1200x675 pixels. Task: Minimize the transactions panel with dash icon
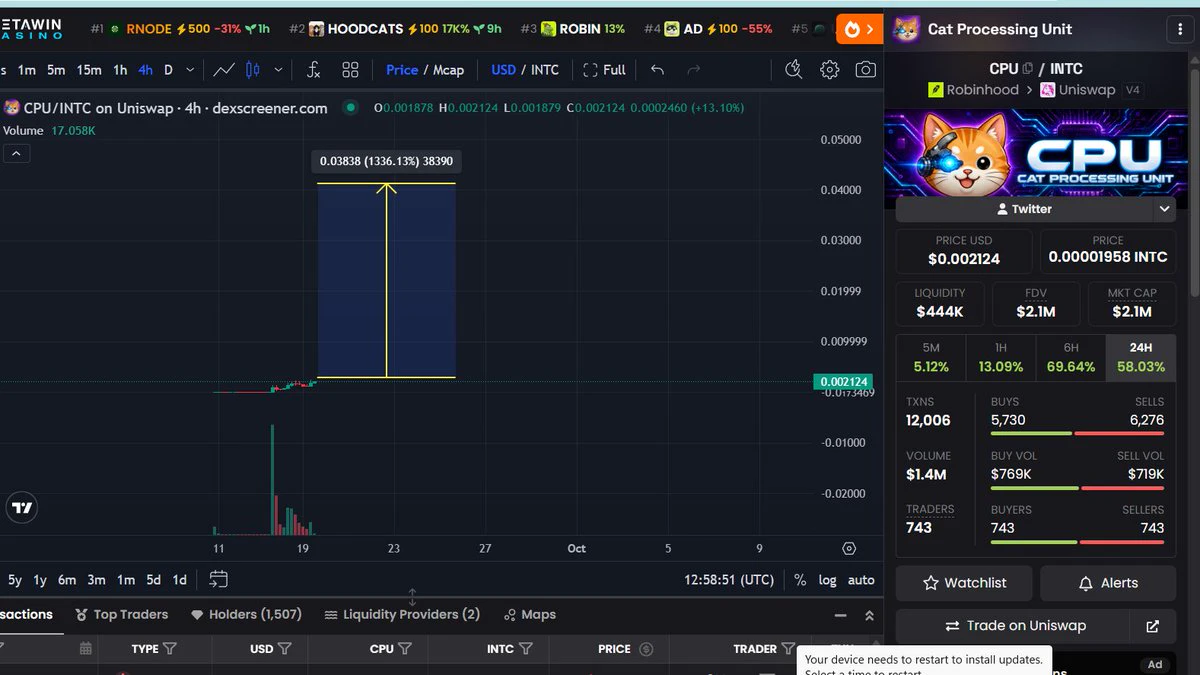pyautogui.click(x=840, y=616)
